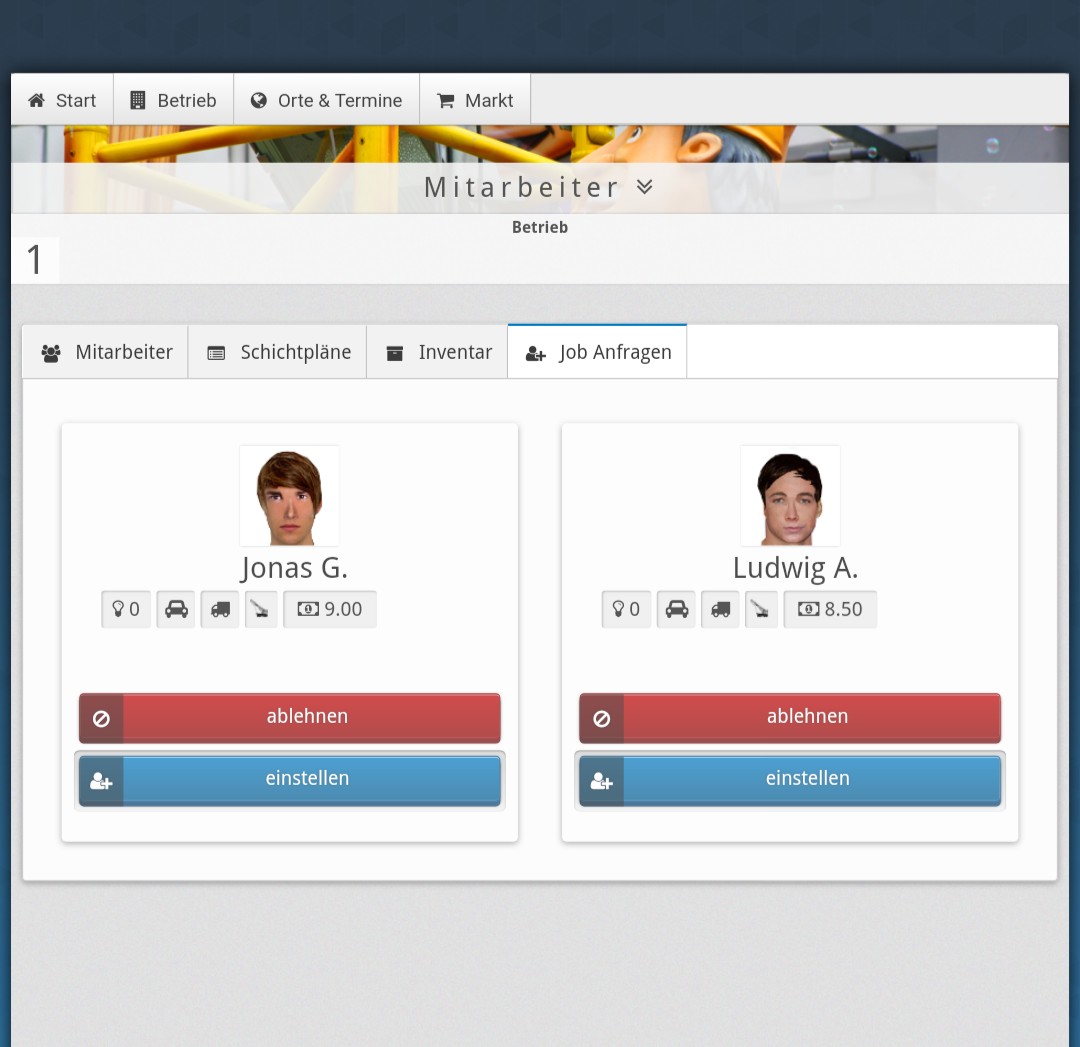Viewport: 1080px width, 1047px height.
Task: Switch to the Mitarbeiter tab
Action: [106, 352]
